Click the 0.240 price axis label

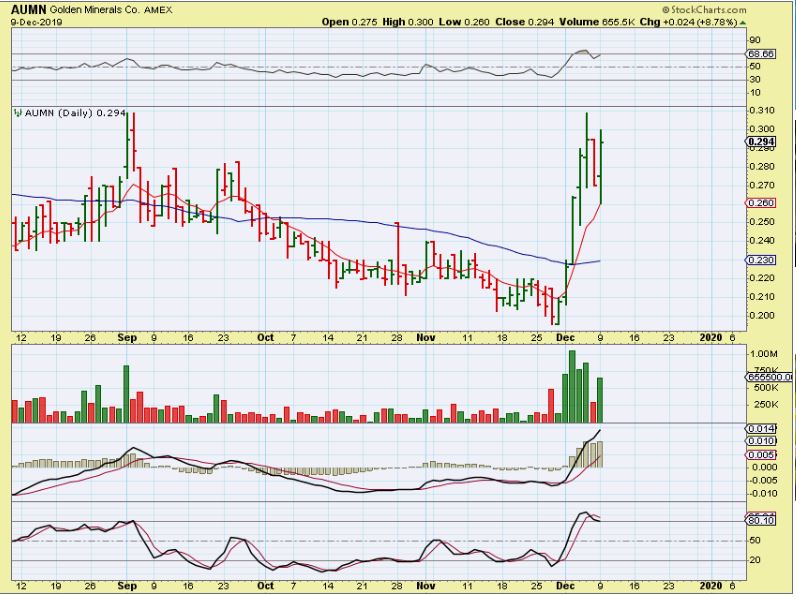tap(762, 241)
